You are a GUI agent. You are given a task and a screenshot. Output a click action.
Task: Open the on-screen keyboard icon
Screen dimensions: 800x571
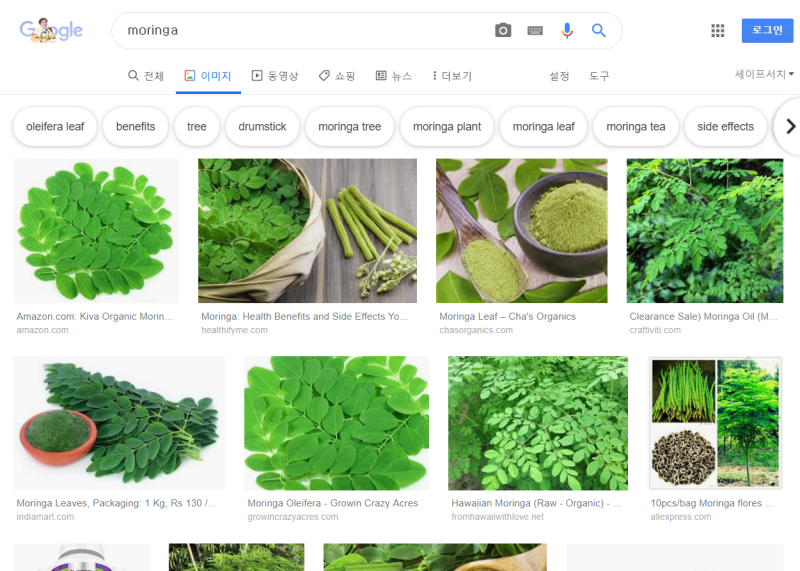click(535, 31)
